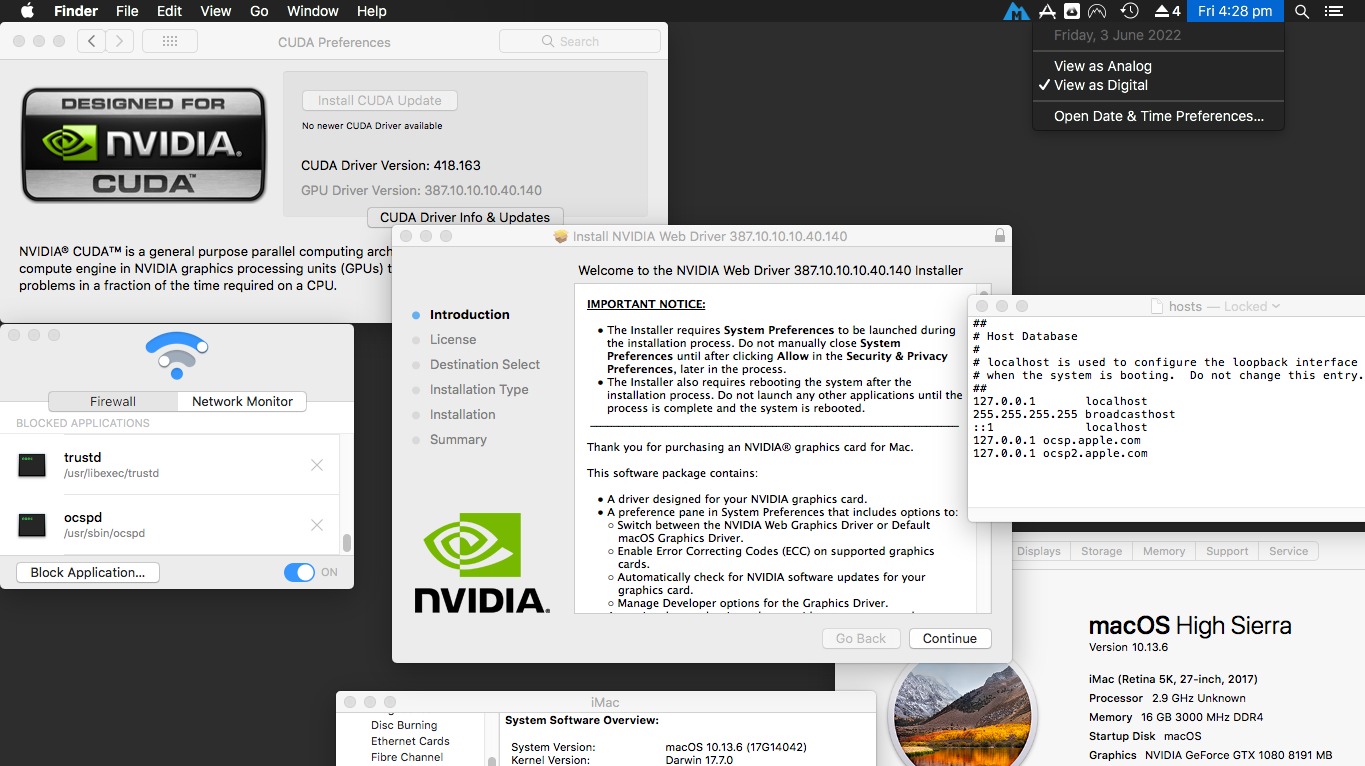Click Install CUDA Update button

pos(380,100)
